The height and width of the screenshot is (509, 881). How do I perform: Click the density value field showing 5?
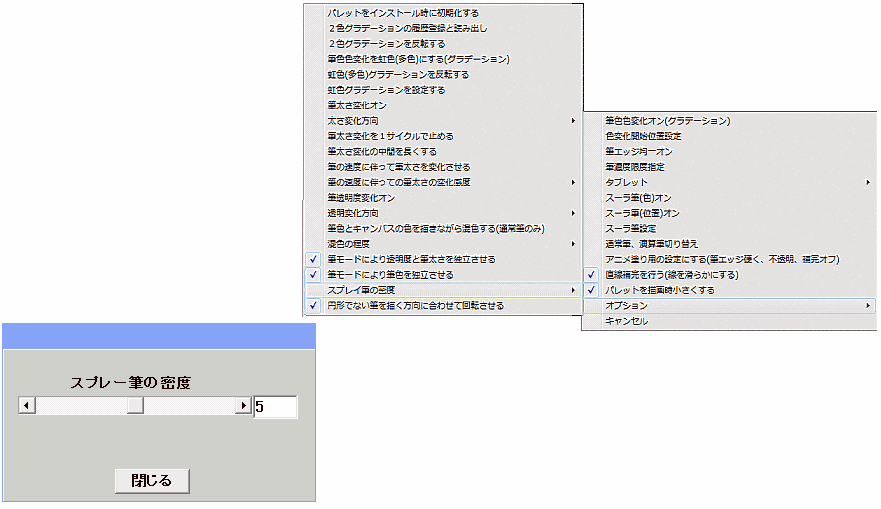(274, 407)
